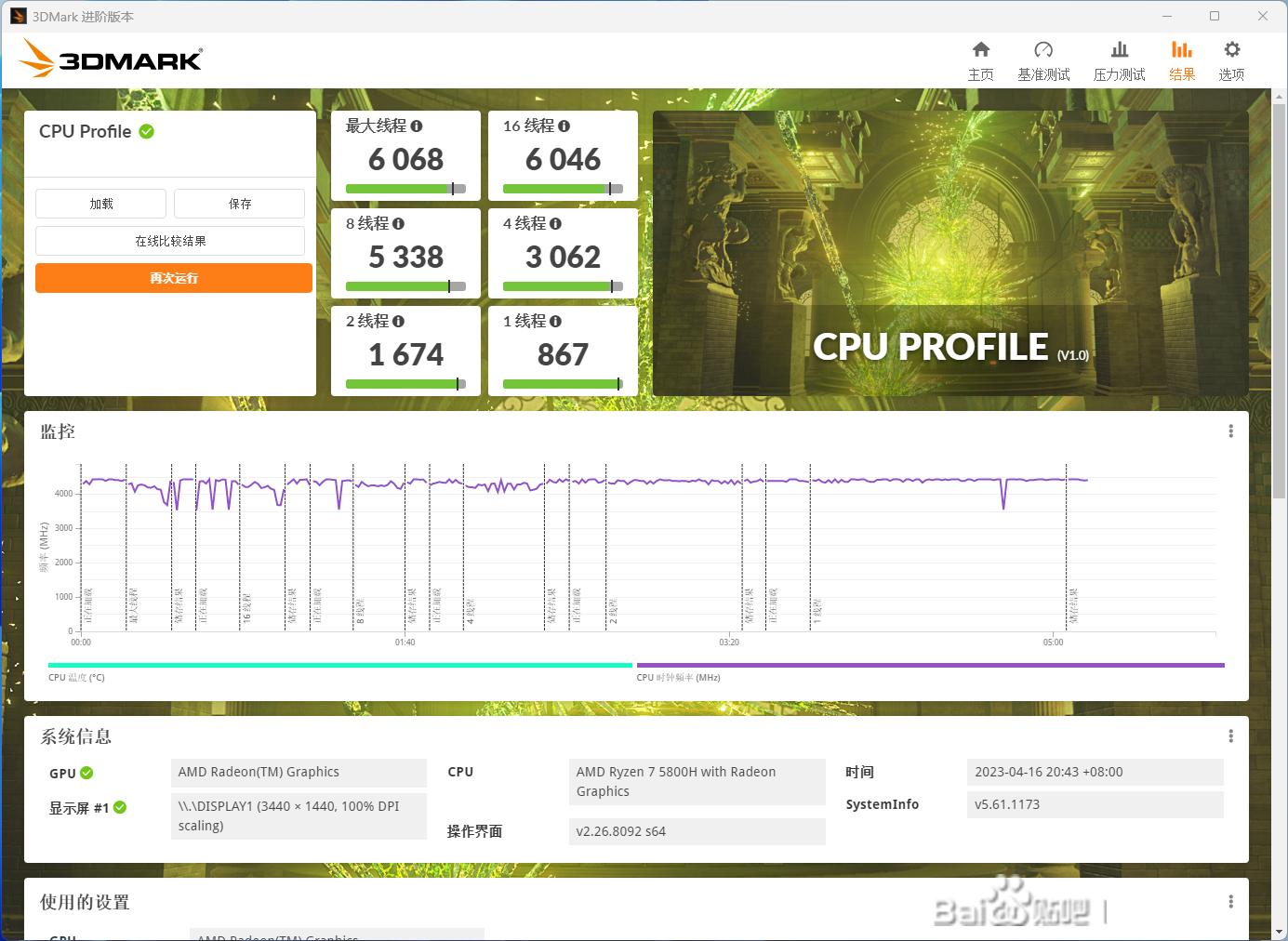Click the v2.26.8092 s64 version field
This screenshot has width=1288, height=941.
(697, 831)
